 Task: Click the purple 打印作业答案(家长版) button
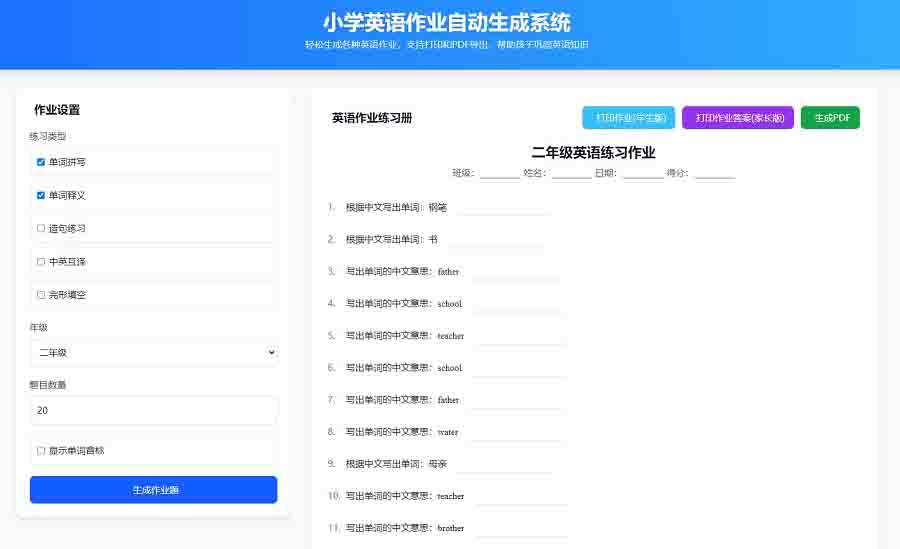click(x=738, y=118)
